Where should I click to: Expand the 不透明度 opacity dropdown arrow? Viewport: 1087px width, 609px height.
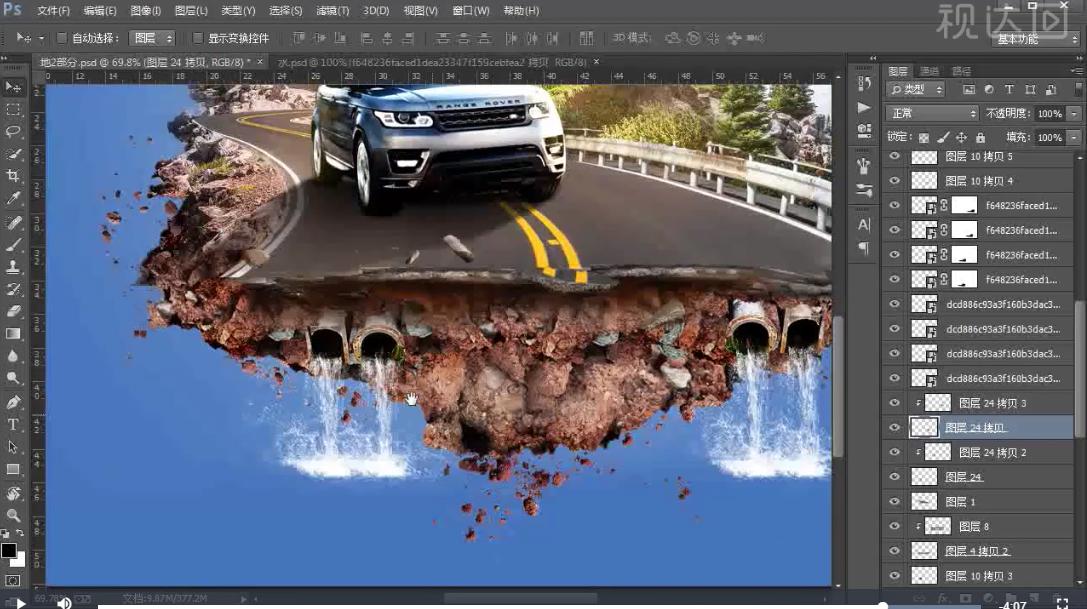pyautogui.click(x=1074, y=114)
